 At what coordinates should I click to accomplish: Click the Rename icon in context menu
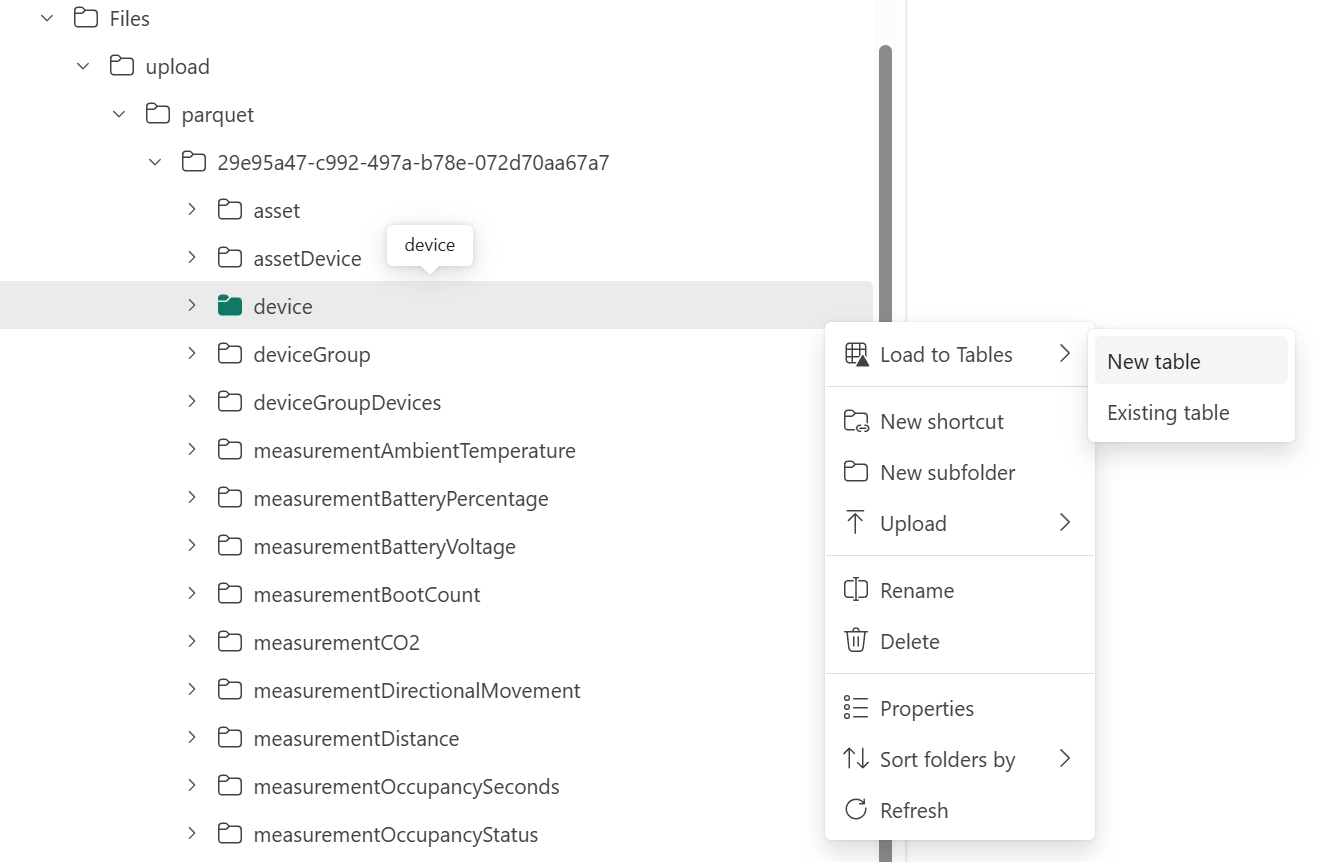point(856,590)
